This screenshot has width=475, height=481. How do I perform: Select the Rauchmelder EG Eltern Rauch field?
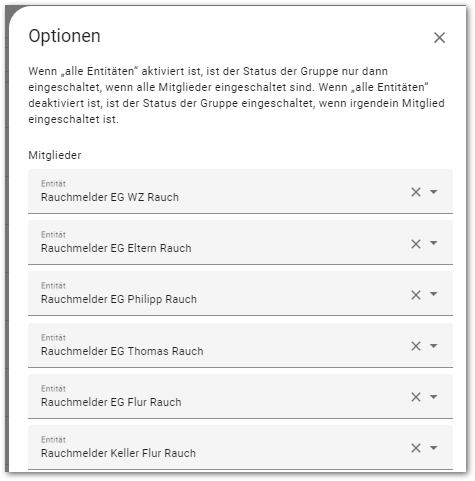click(x=240, y=243)
